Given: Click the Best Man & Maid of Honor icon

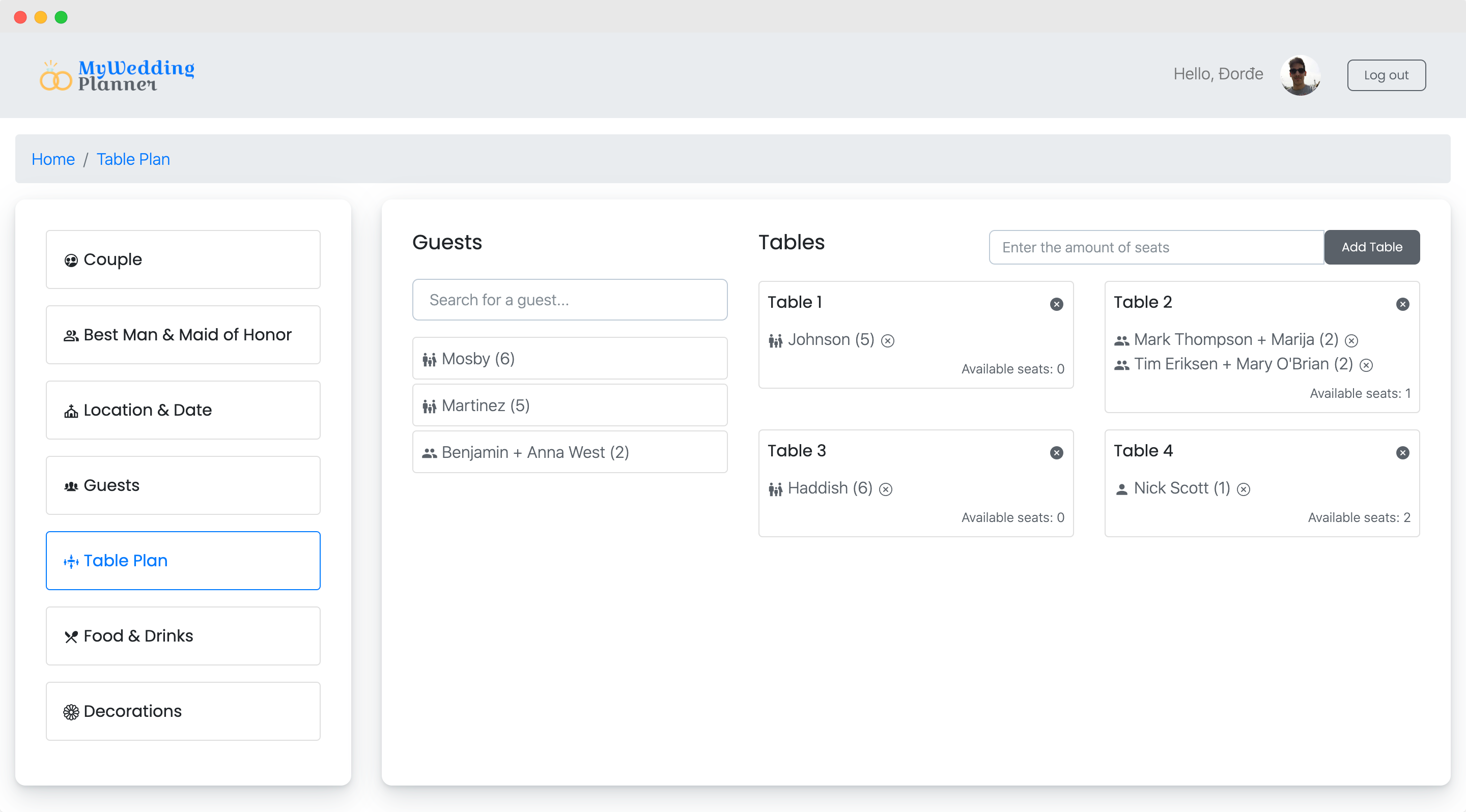Looking at the screenshot, I should pos(71,334).
